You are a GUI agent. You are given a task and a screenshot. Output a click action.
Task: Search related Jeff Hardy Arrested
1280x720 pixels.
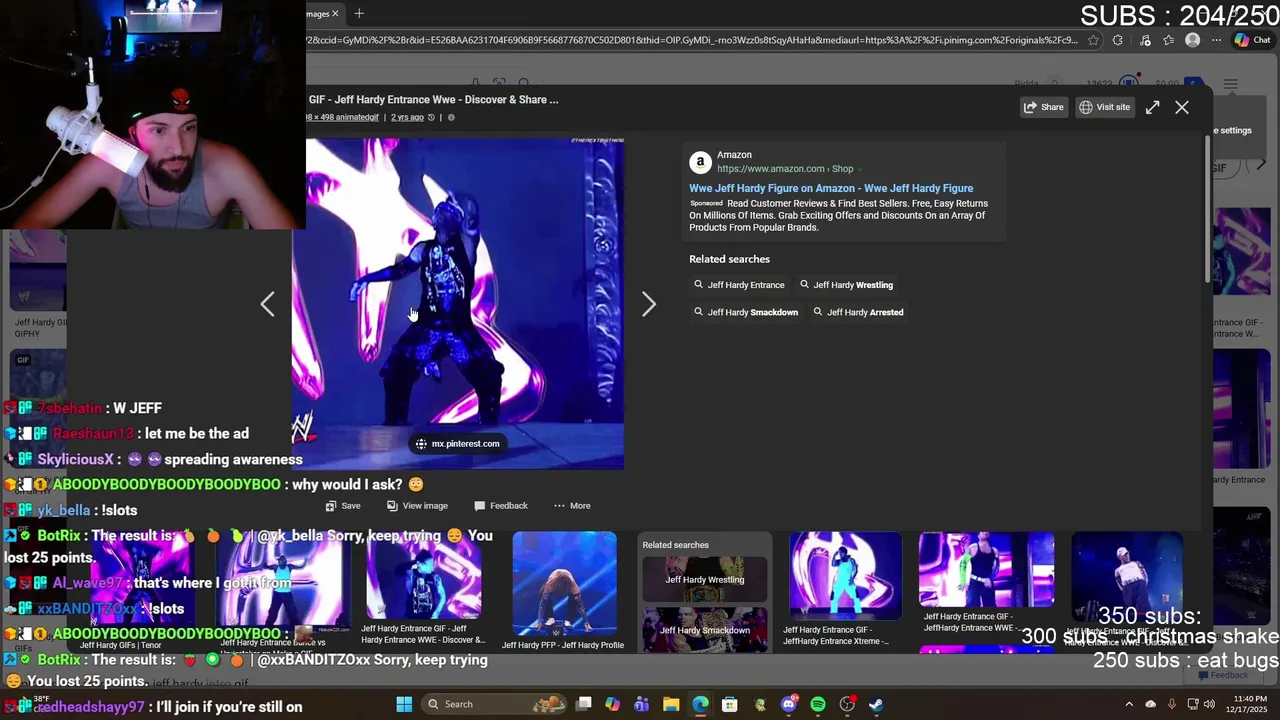pos(858,312)
